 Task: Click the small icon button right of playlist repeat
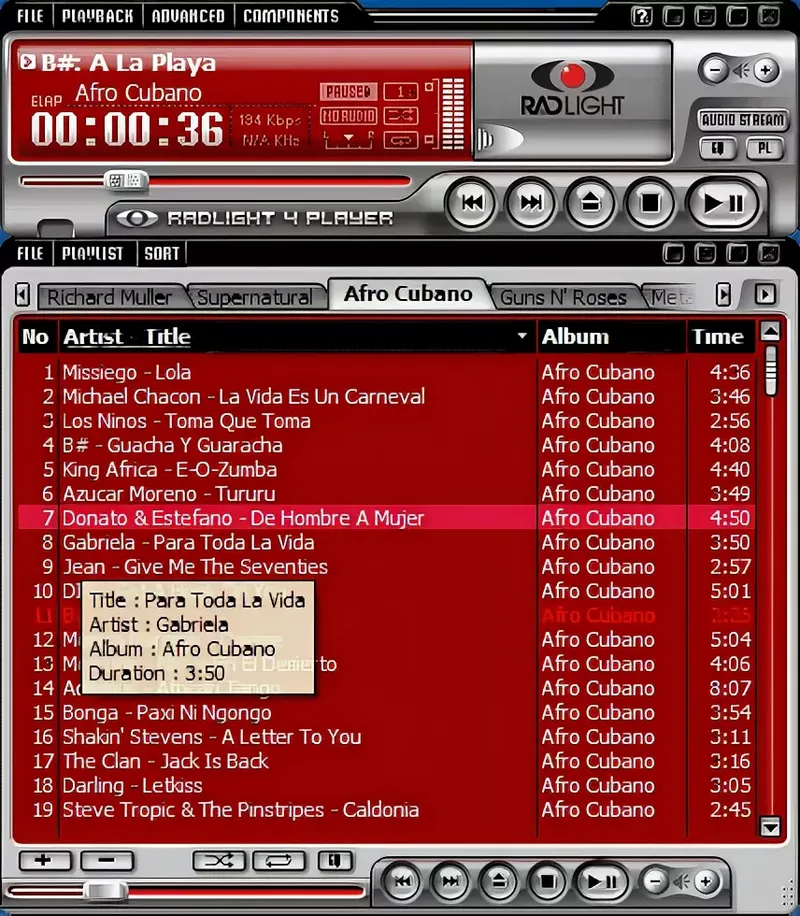coord(335,861)
